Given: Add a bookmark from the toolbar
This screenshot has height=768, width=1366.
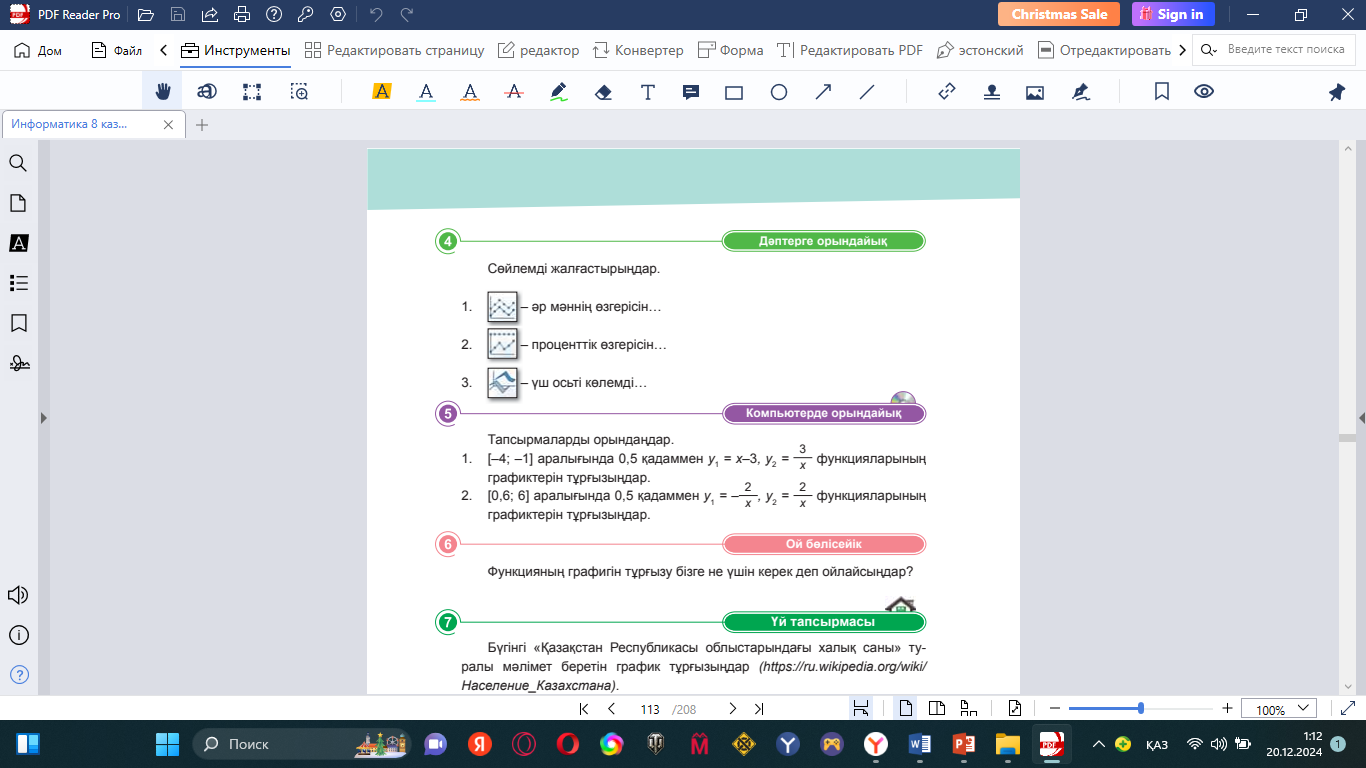Looking at the screenshot, I should [1162, 92].
